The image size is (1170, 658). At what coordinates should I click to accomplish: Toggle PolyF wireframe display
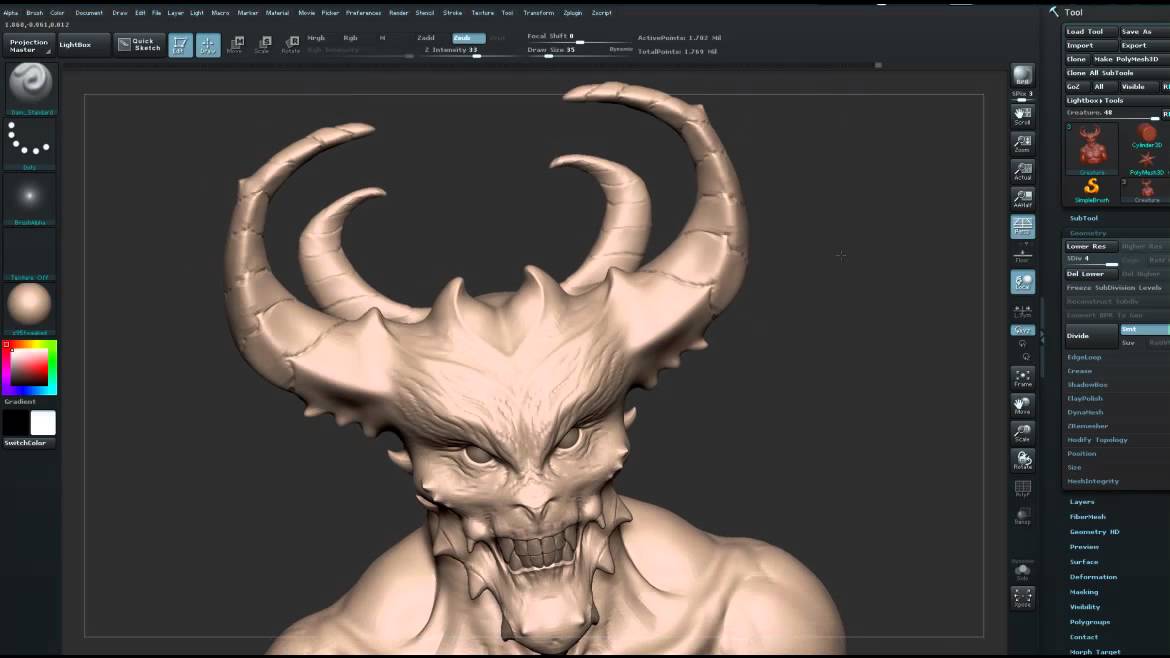coord(1022,488)
